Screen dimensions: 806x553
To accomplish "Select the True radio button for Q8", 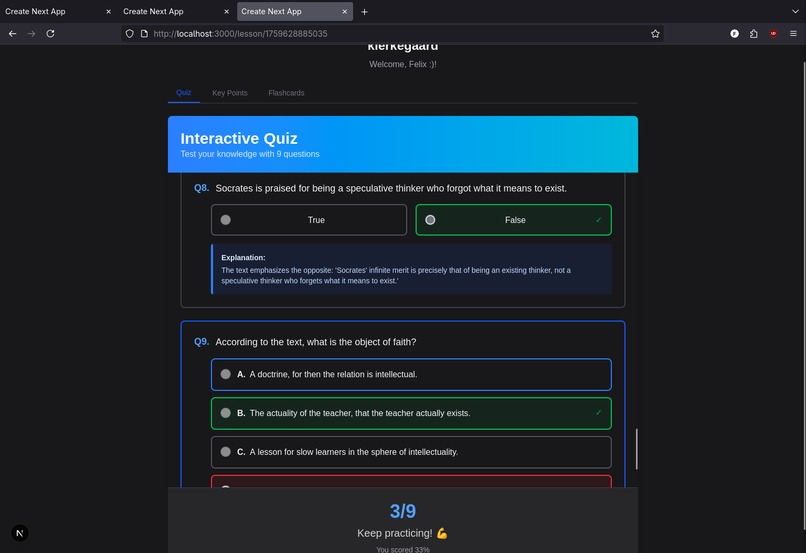I will pyautogui.click(x=226, y=220).
